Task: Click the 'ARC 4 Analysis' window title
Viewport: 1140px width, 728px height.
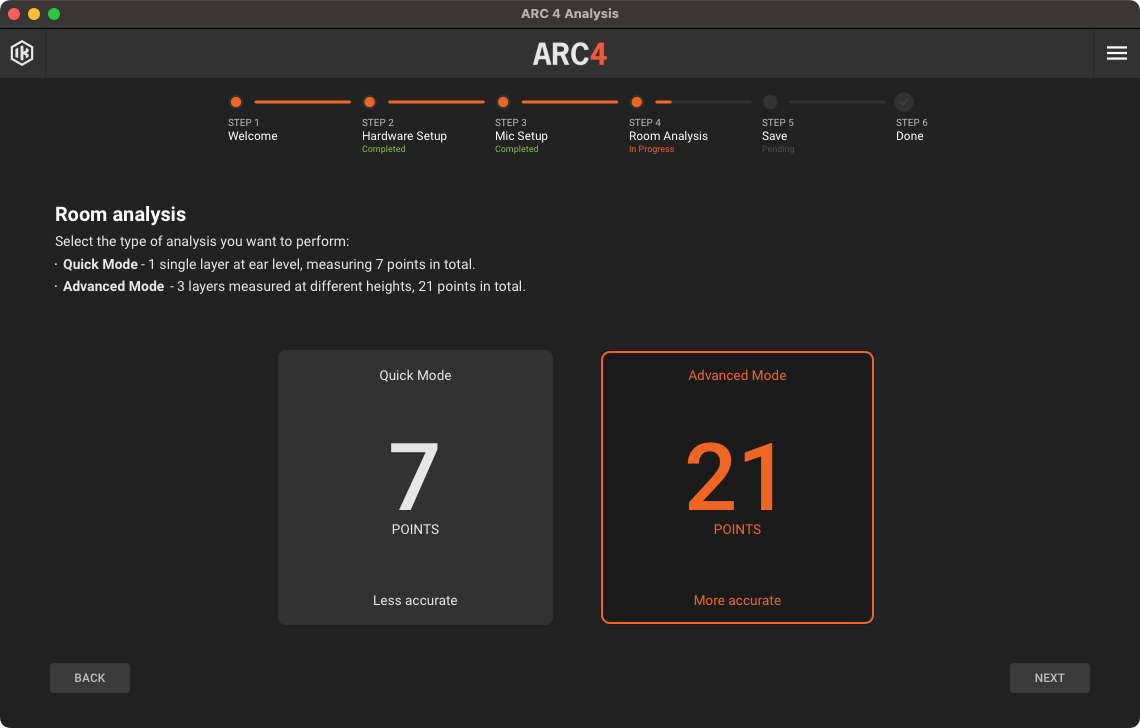Action: [570, 14]
